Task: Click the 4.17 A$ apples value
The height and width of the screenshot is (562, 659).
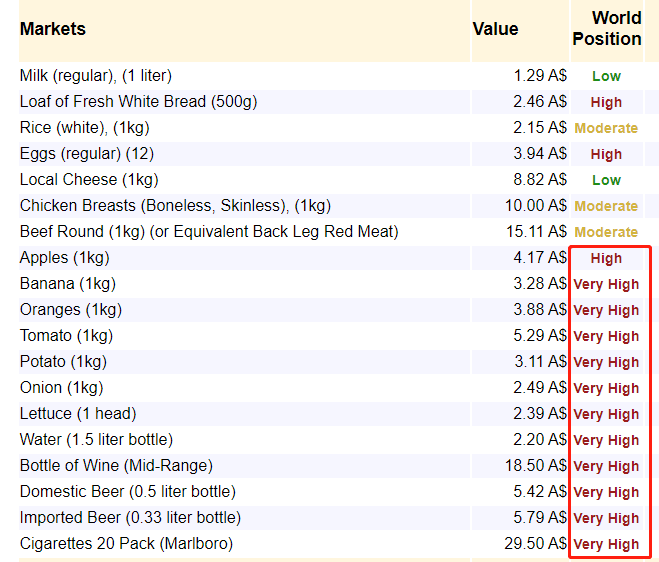Action: pos(540,258)
